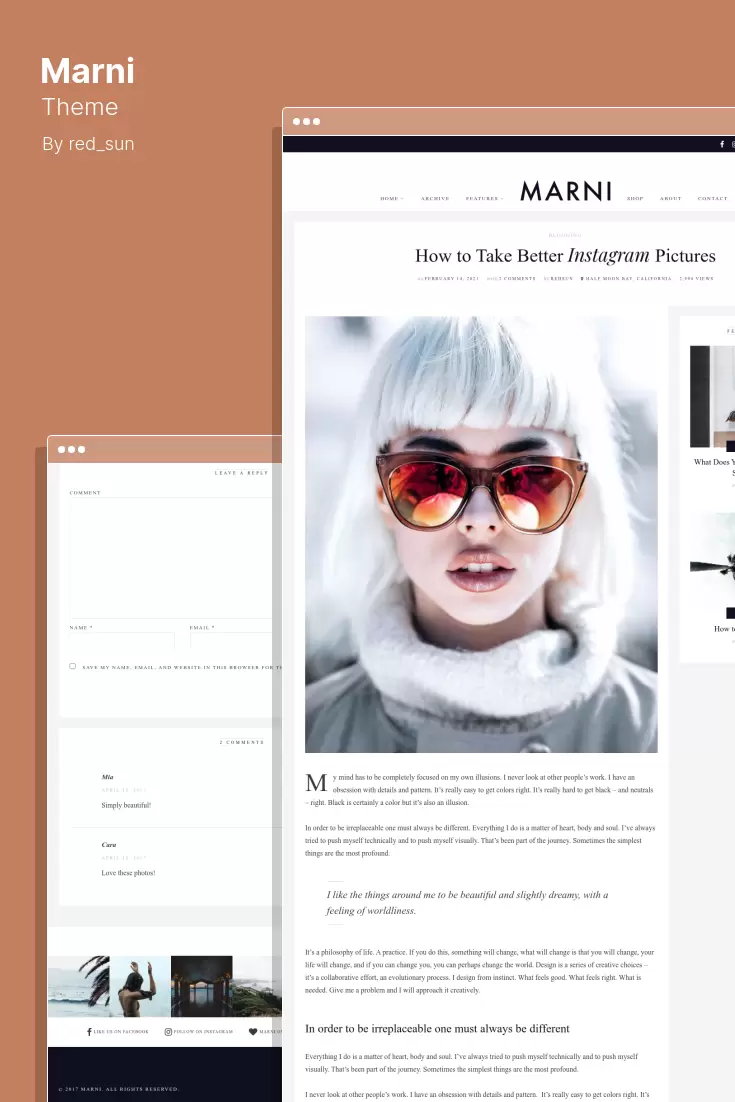The image size is (735, 1102).
Task: Click the Instagram icon beside Follow on Instagram
Action: coord(168,1032)
